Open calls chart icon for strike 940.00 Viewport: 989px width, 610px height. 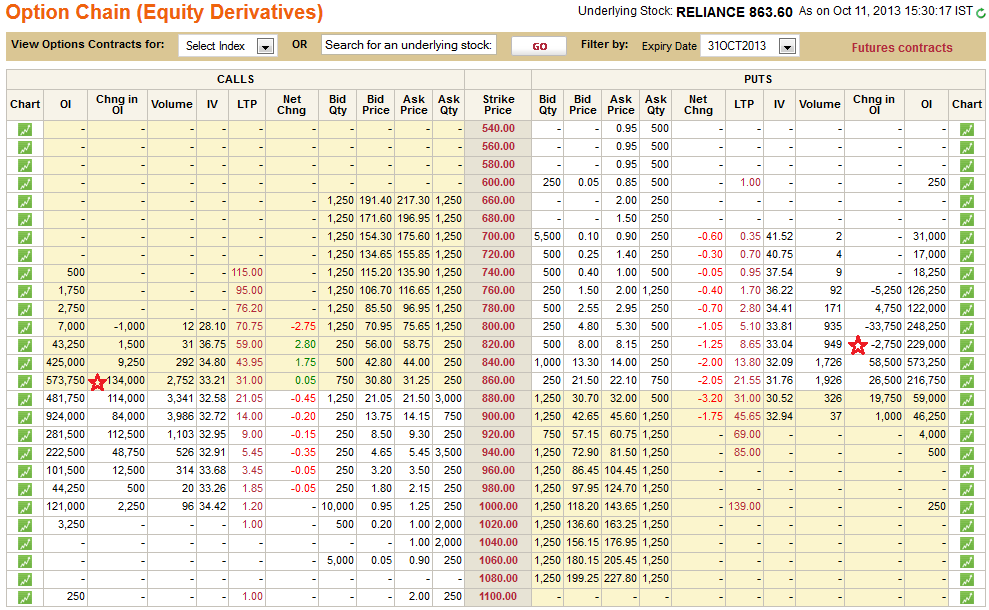pyautogui.click(x=25, y=454)
